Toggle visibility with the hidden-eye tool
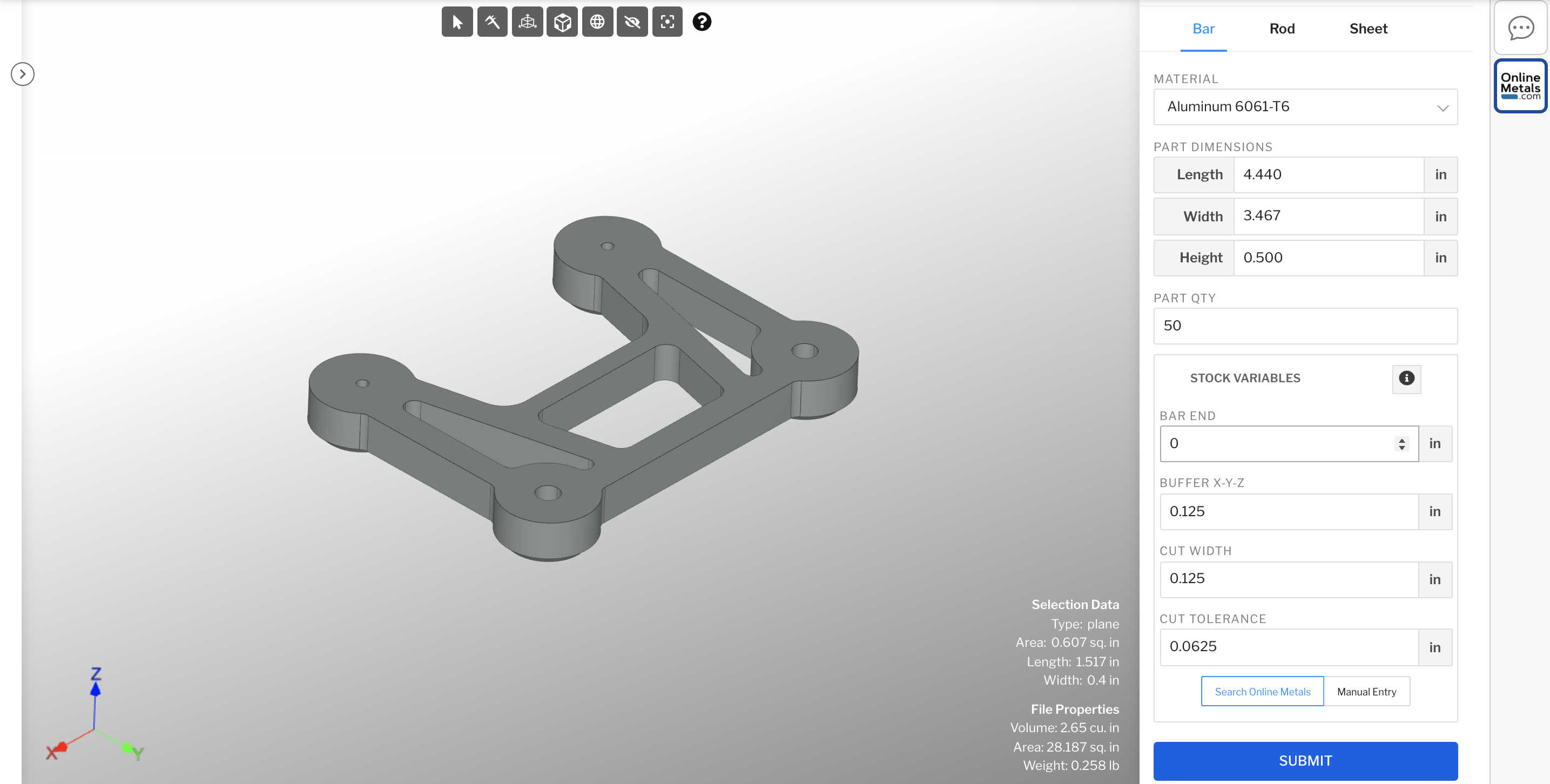 (632, 21)
